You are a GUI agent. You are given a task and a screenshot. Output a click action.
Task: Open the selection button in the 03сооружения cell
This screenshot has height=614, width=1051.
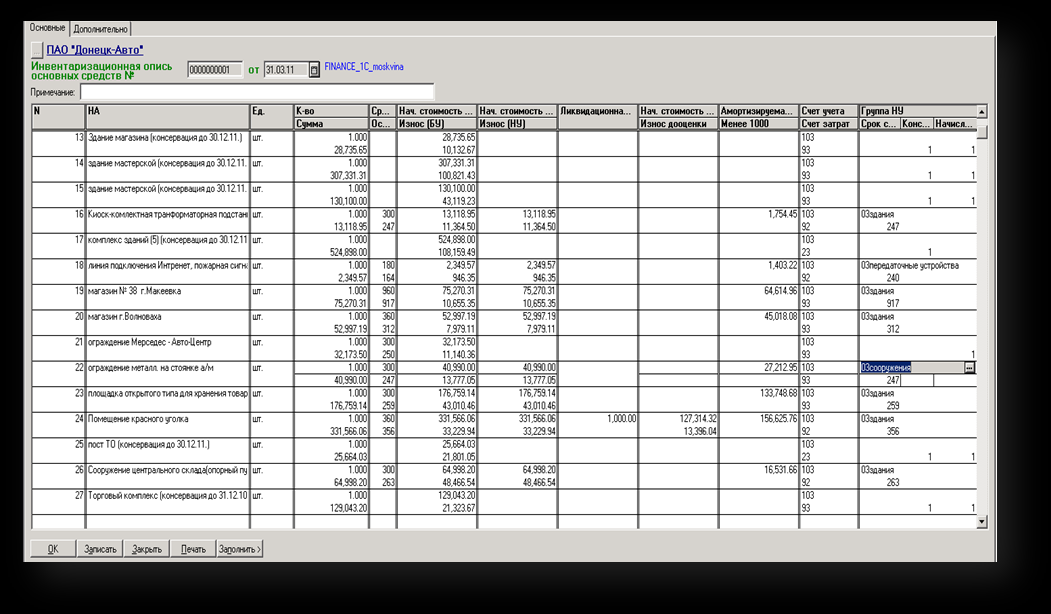(x=970, y=367)
